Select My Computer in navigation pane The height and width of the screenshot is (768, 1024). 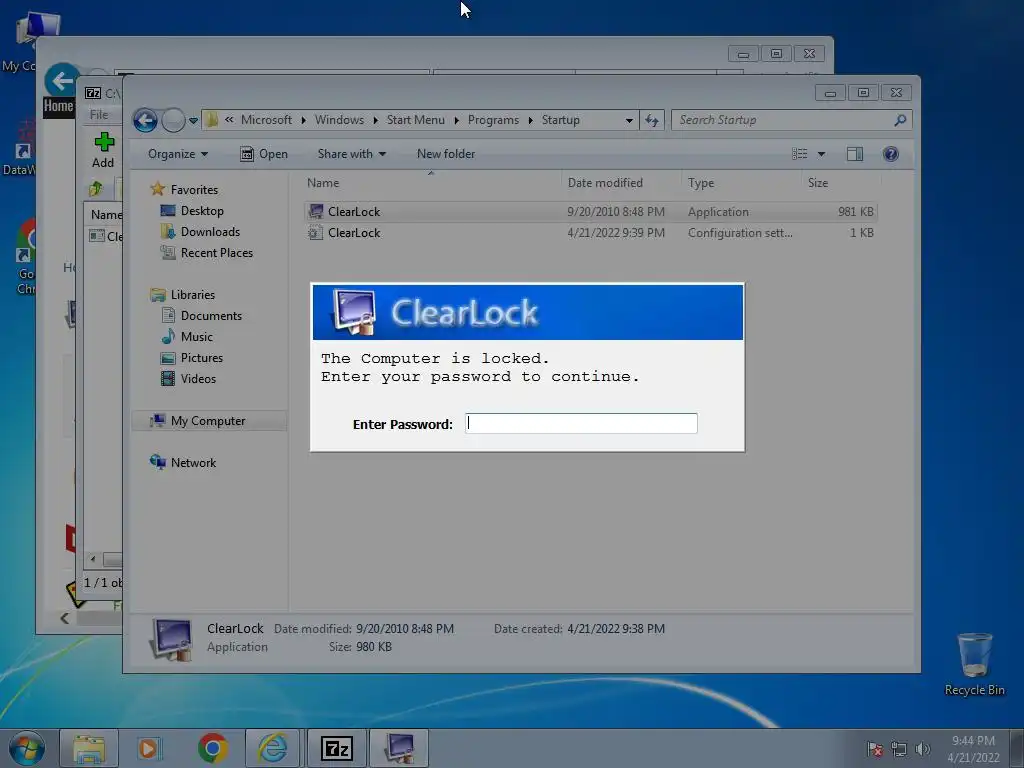pos(208,421)
